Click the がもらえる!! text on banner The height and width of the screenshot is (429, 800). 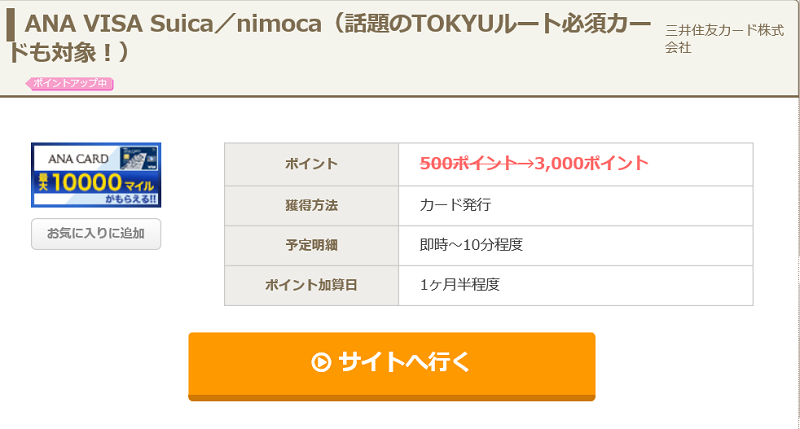pos(131,199)
